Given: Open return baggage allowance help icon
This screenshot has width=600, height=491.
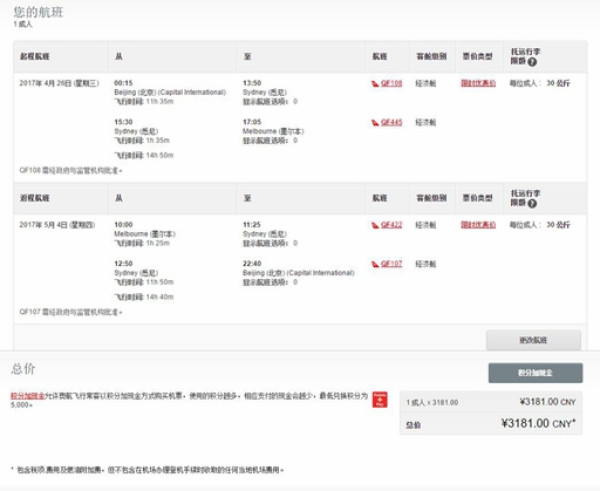Looking at the screenshot, I should [x=532, y=204].
